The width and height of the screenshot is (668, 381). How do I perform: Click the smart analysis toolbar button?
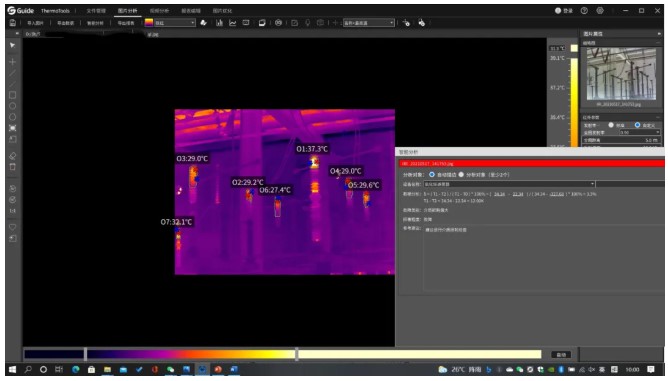pyautogui.click(x=95, y=23)
